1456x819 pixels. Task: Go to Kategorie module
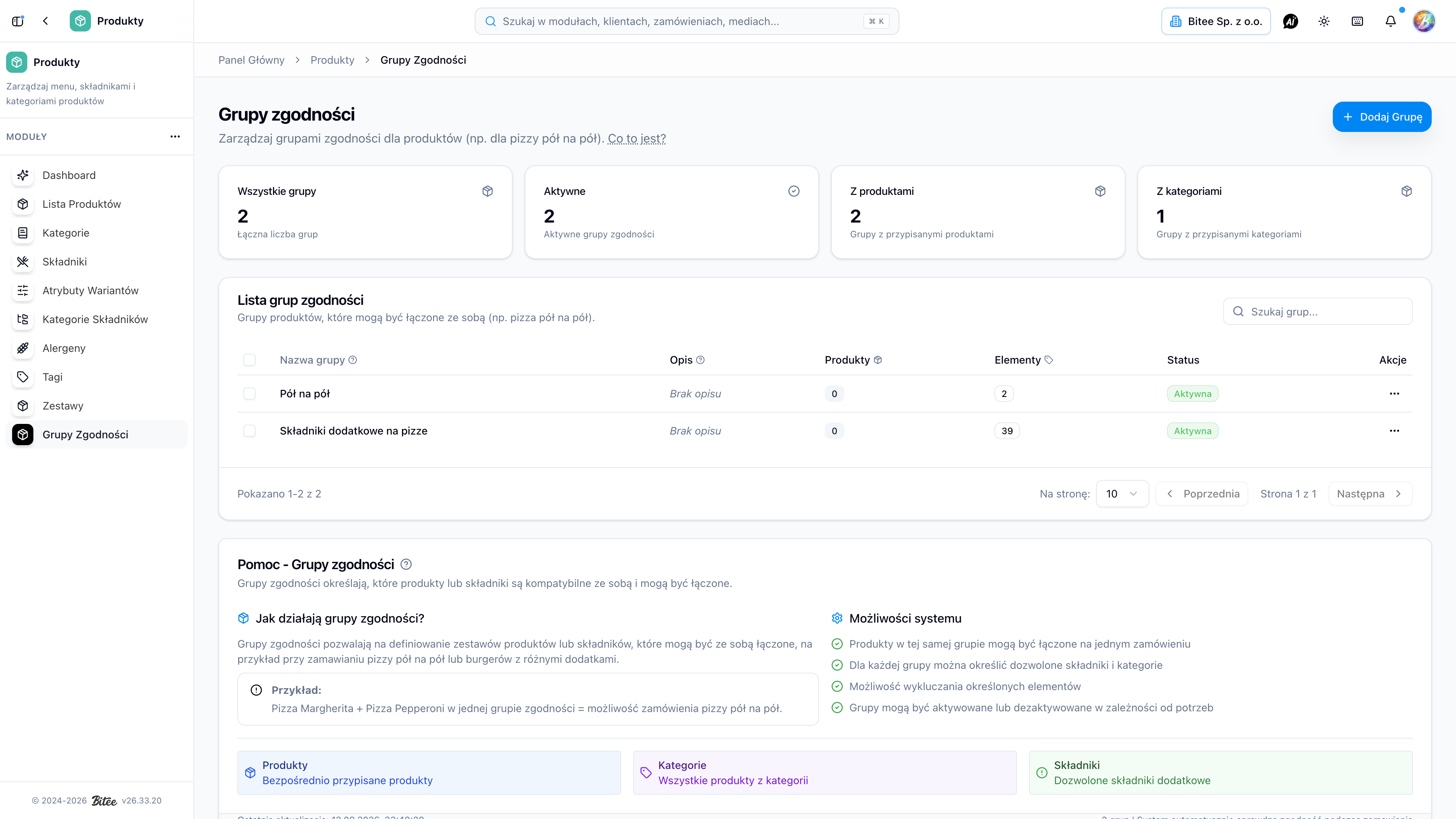(96, 233)
